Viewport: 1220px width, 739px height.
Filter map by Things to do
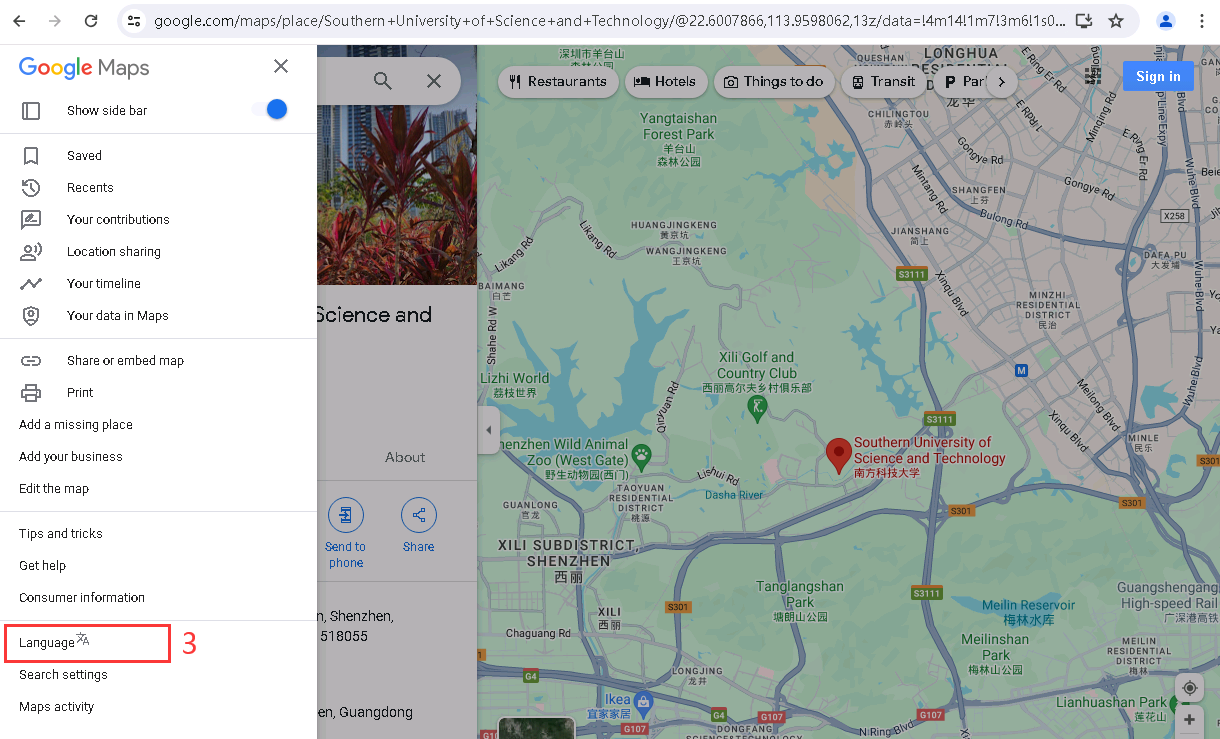pos(774,82)
